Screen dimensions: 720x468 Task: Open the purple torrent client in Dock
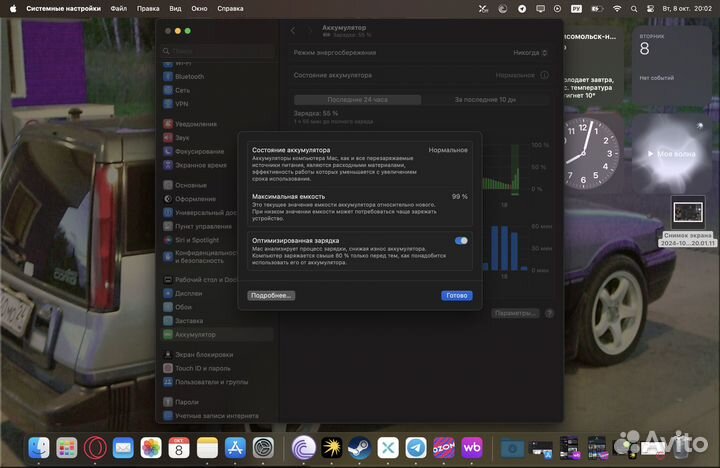pos(304,448)
